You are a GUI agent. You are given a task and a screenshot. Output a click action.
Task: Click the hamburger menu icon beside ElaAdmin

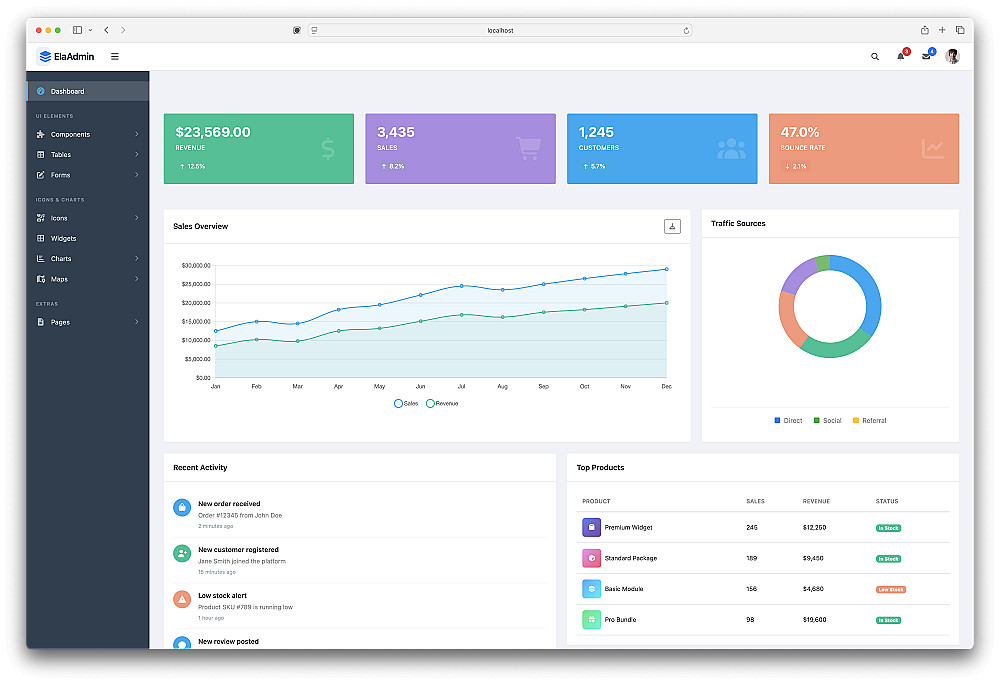click(115, 57)
